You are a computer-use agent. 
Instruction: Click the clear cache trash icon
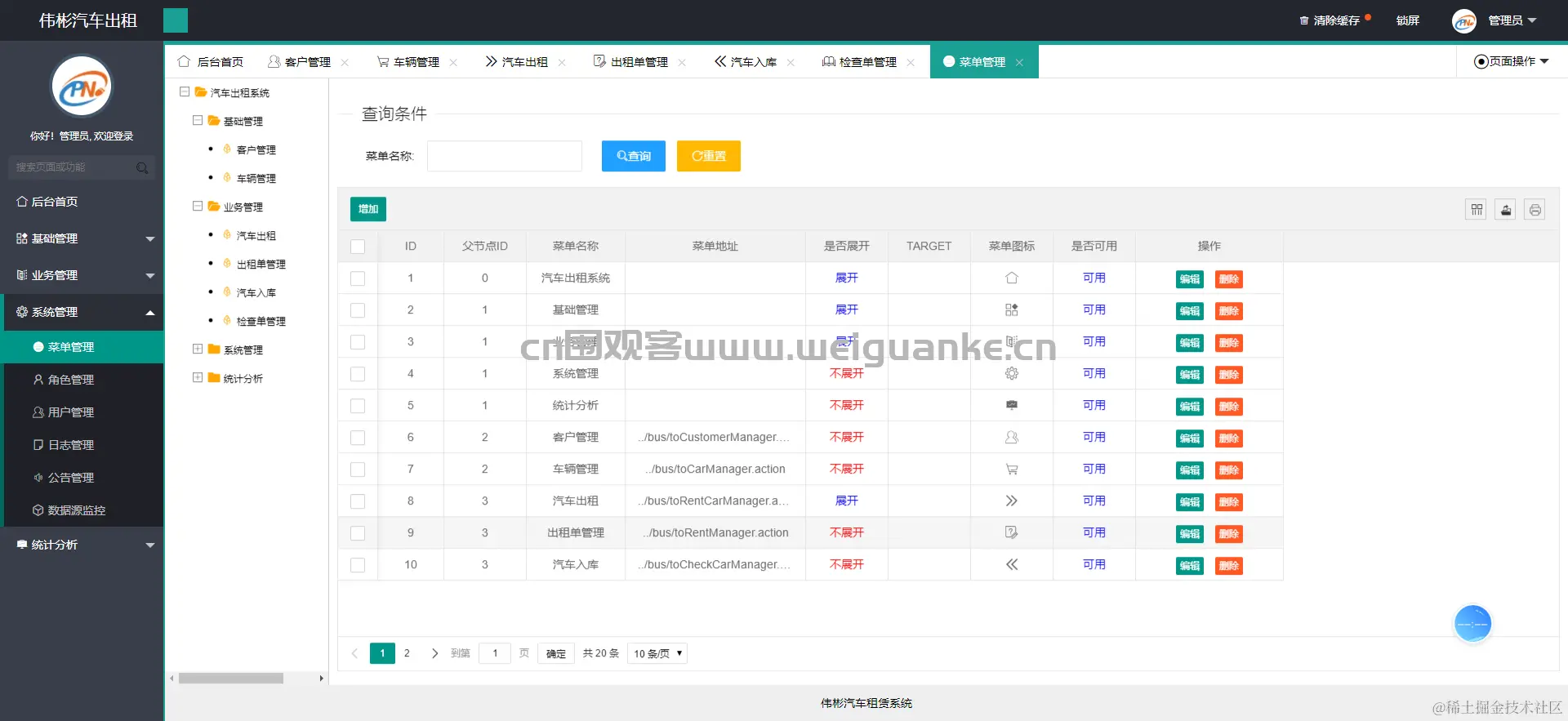[x=1304, y=20]
